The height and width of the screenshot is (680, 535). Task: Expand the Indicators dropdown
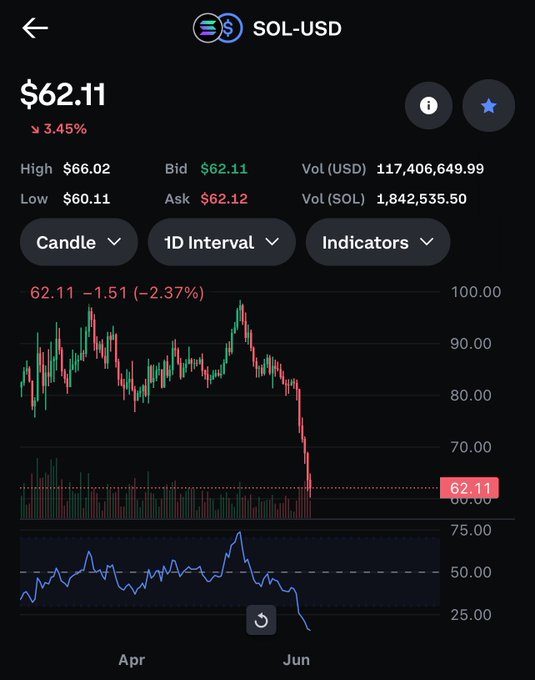pos(378,242)
